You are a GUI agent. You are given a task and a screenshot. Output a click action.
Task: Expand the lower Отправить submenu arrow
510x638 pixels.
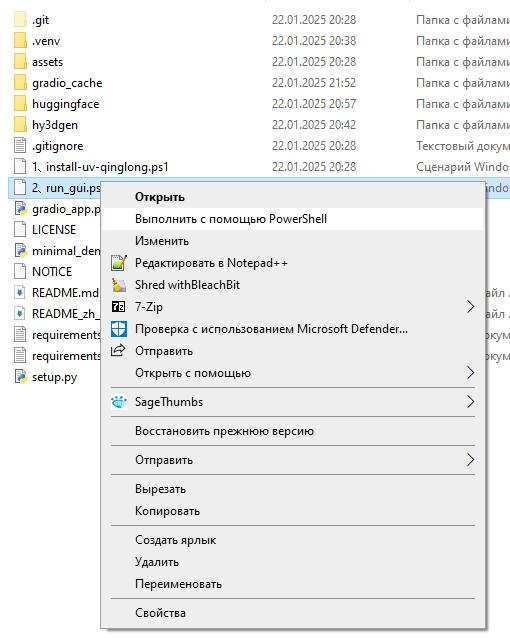[x=471, y=460]
